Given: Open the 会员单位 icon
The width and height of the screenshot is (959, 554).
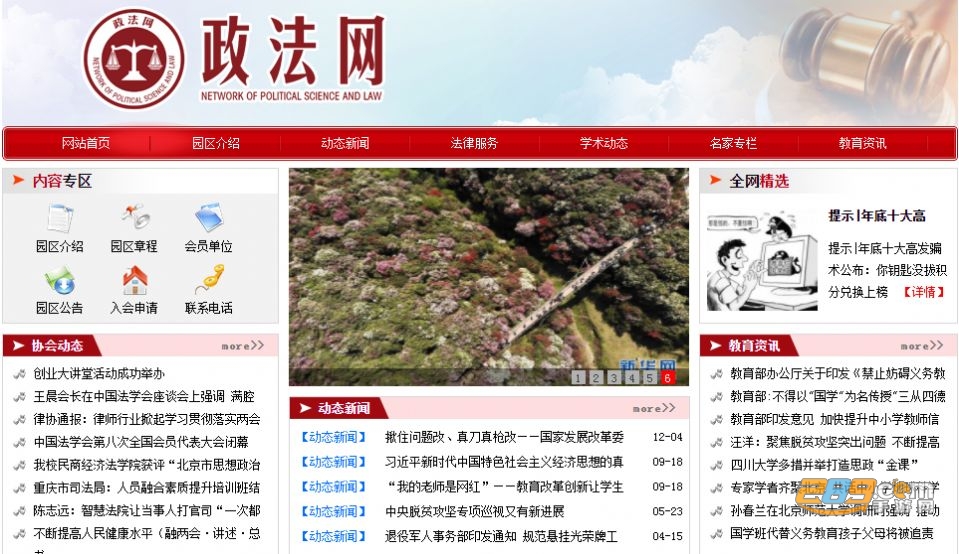Looking at the screenshot, I should pos(208,218).
